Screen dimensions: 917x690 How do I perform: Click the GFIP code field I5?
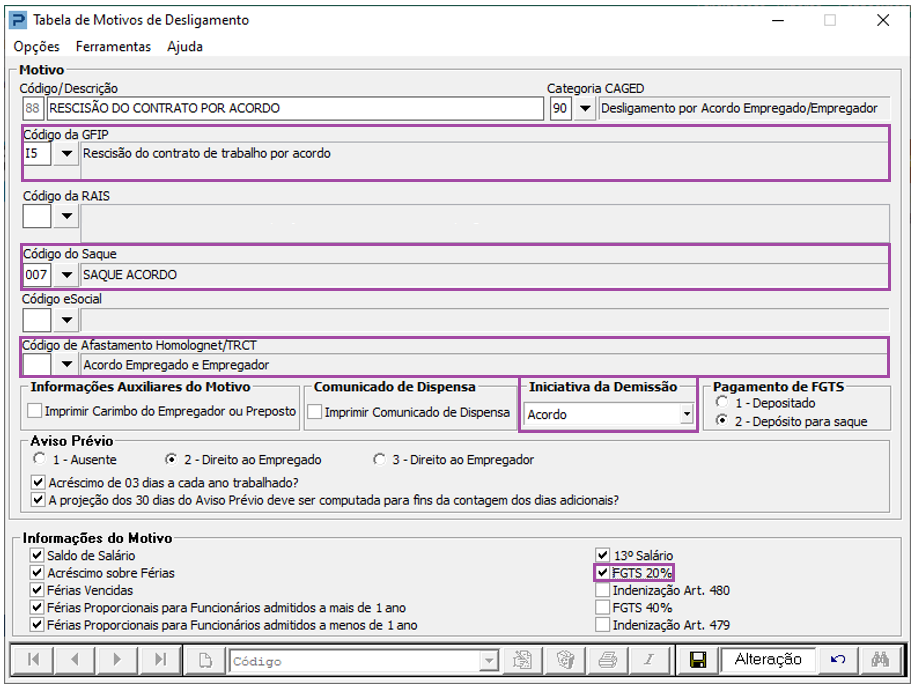(37, 154)
